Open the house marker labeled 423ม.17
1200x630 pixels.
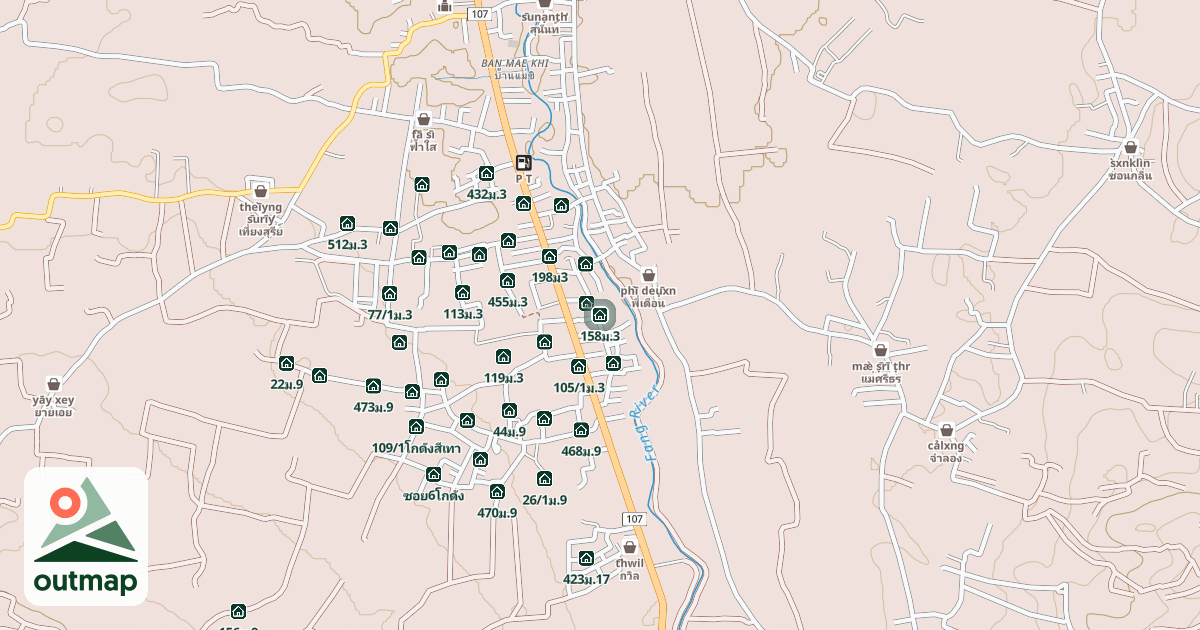pyautogui.click(x=586, y=558)
